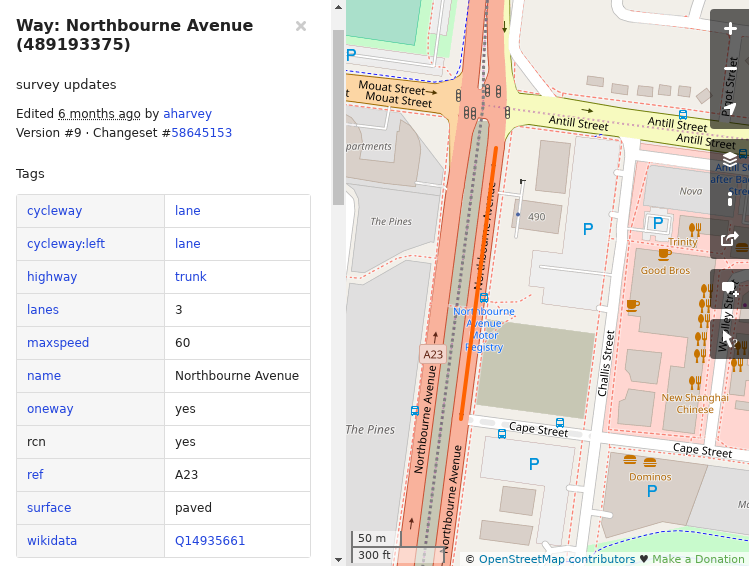Open wikidata item Q14935661
Image resolution: width=749 pixels, height=566 pixels.
pos(210,541)
